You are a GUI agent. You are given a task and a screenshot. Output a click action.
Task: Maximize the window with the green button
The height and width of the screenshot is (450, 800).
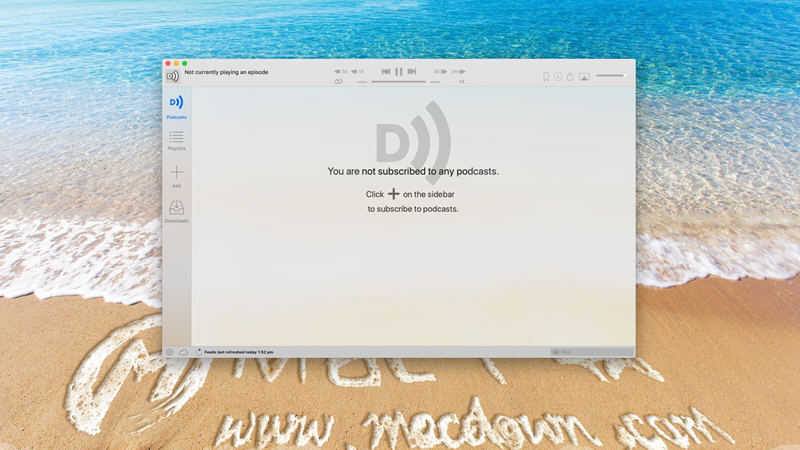[x=185, y=64]
